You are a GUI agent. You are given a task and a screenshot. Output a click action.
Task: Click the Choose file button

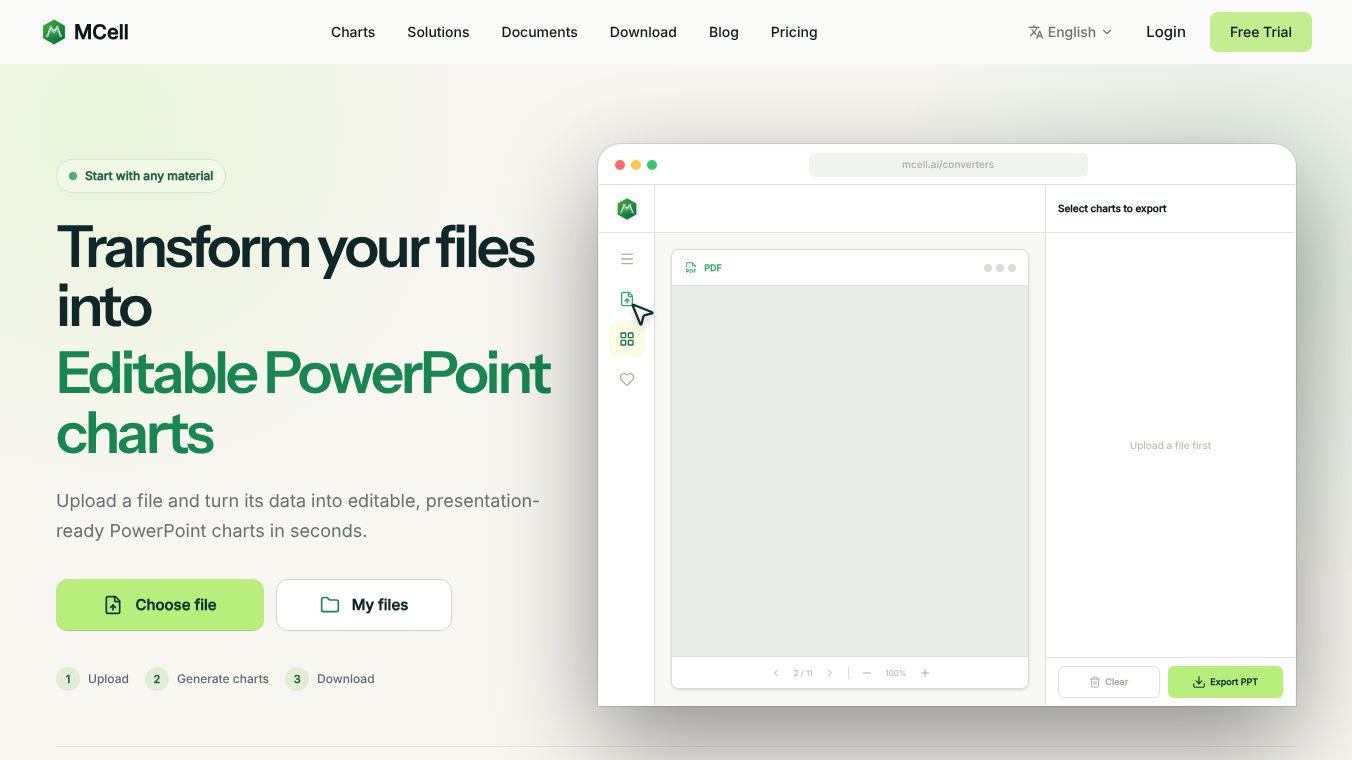(160, 605)
